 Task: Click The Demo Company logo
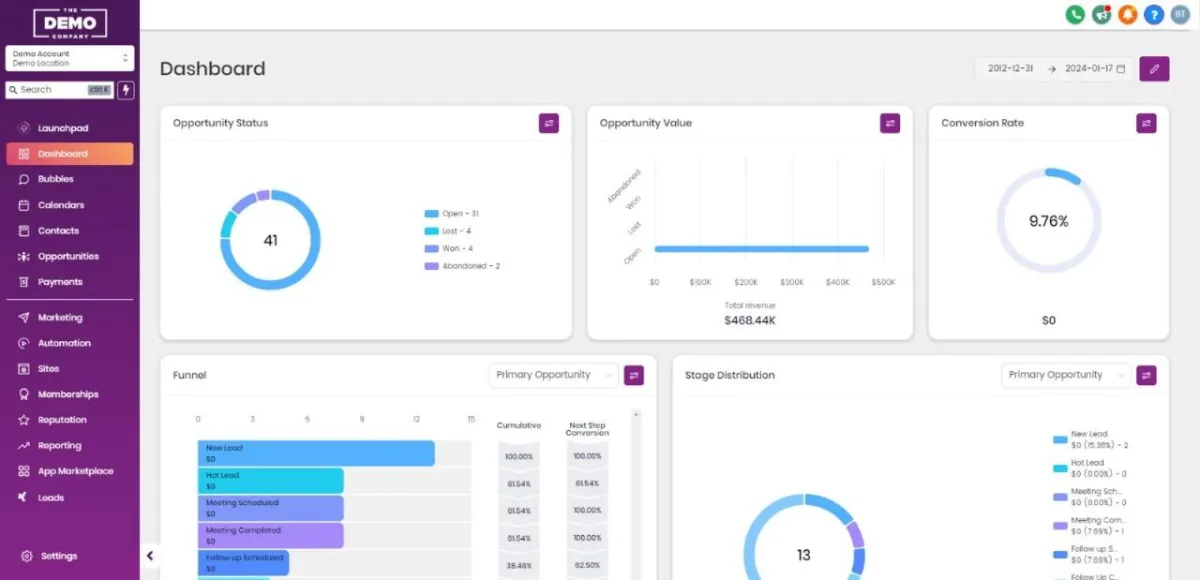(x=70, y=22)
